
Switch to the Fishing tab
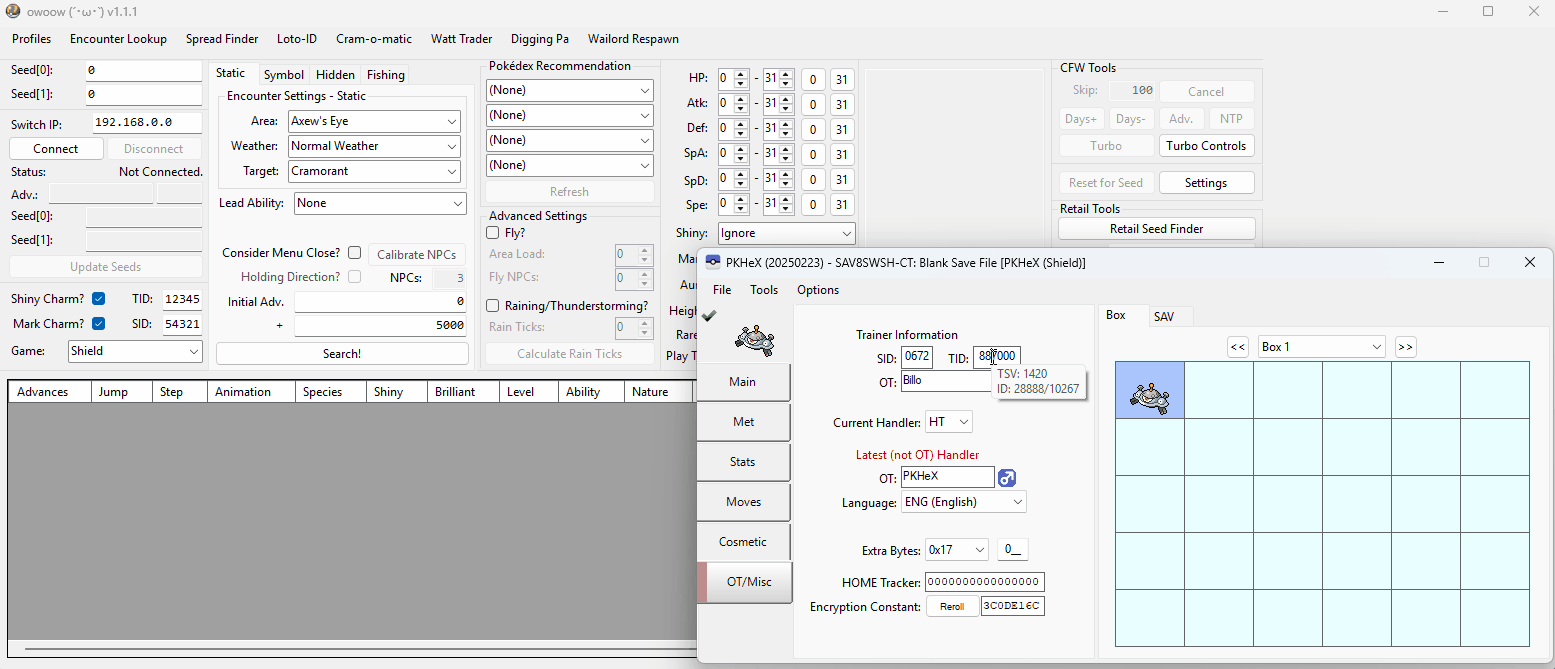[385, 75]
